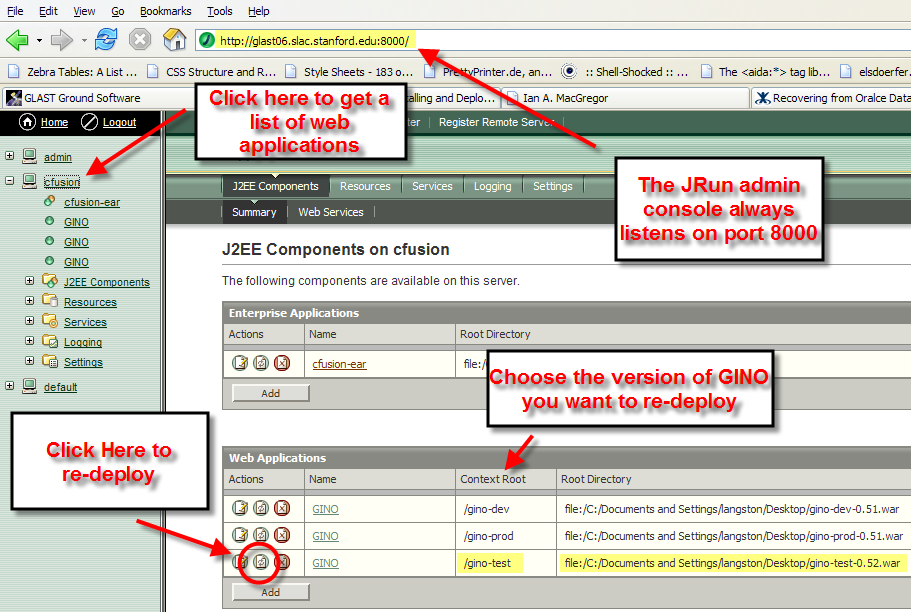911x612 pixels.
Task: Switch to the Settings tab
Action: pyautogui.click(x=553, y=186)
